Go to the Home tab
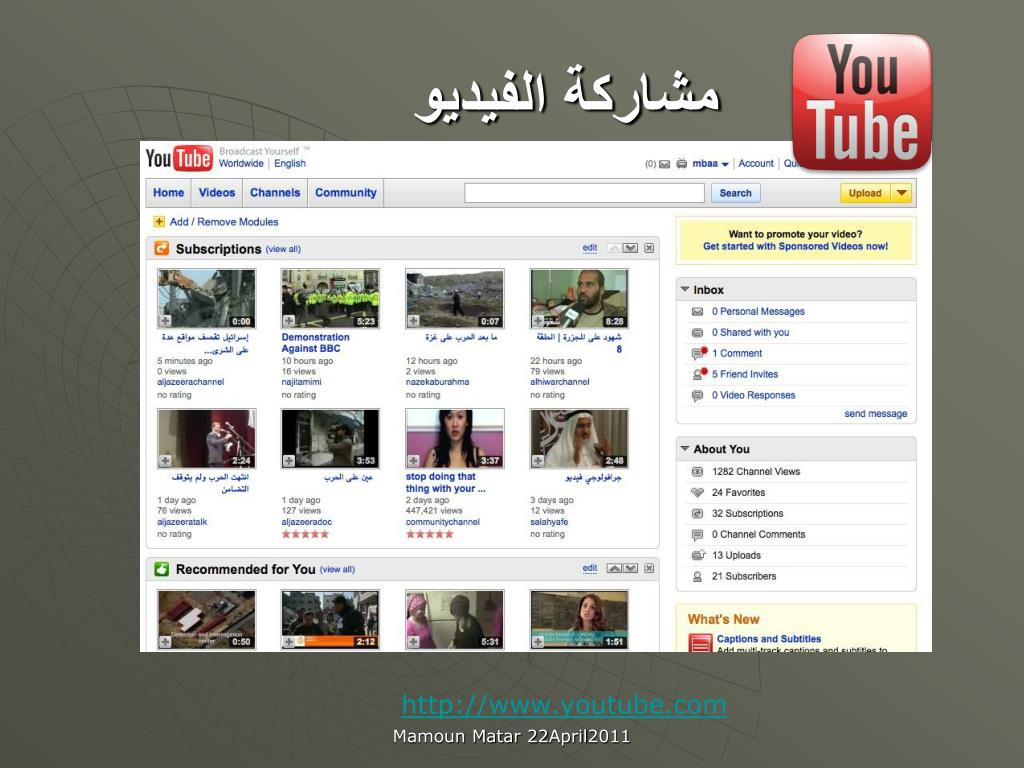 coord(168,193)
